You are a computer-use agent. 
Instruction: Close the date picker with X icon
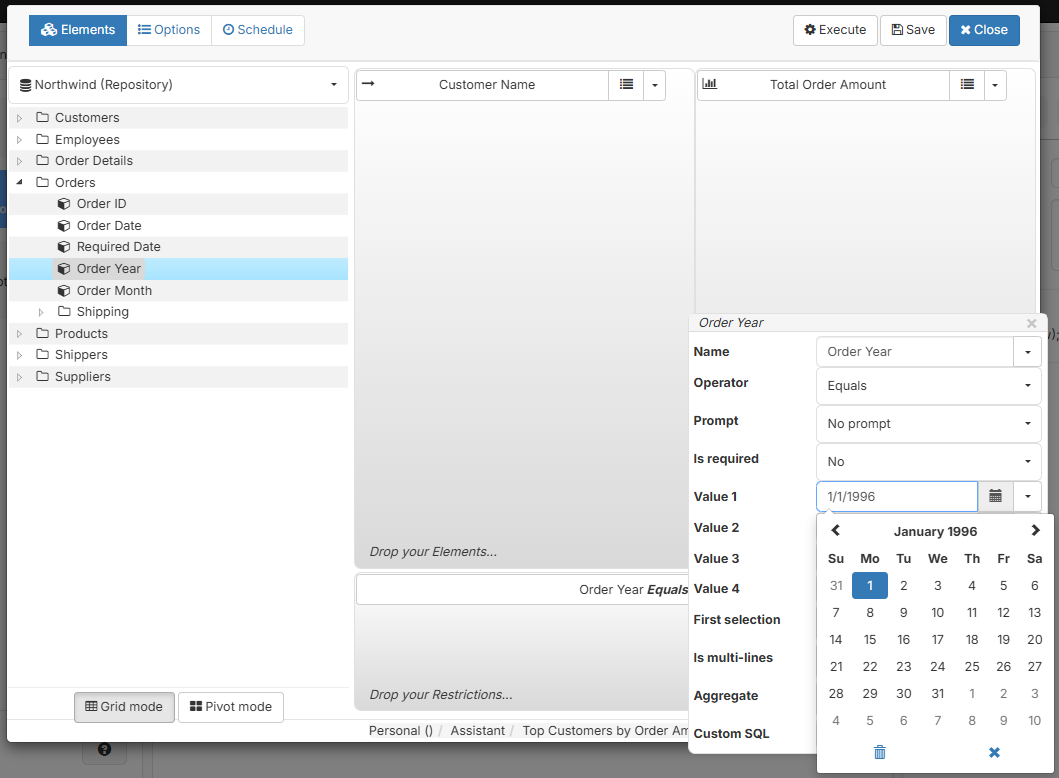(994, 752)
